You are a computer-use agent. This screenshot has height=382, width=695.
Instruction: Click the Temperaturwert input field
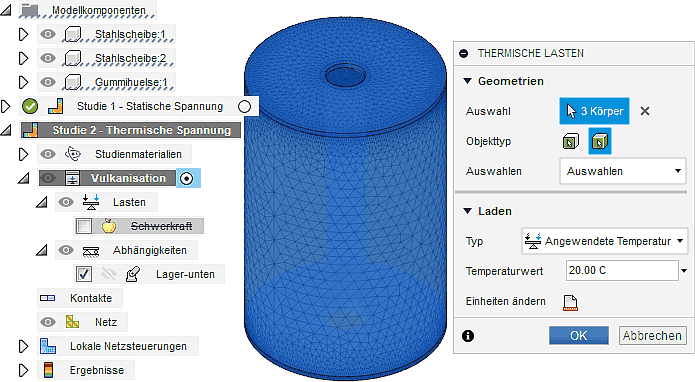tap(622, 270)
